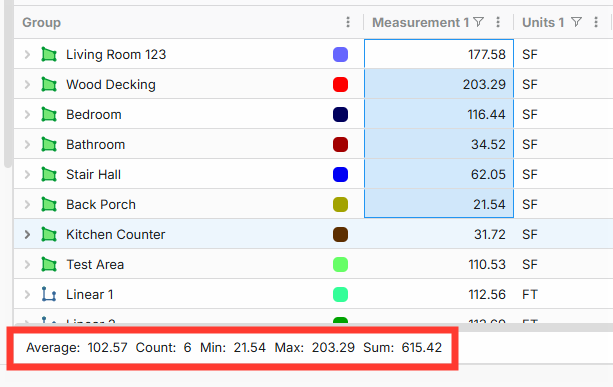Open the Measurement 1 column options menu
This screenshot has width=613, height=387.
(498, 22)
